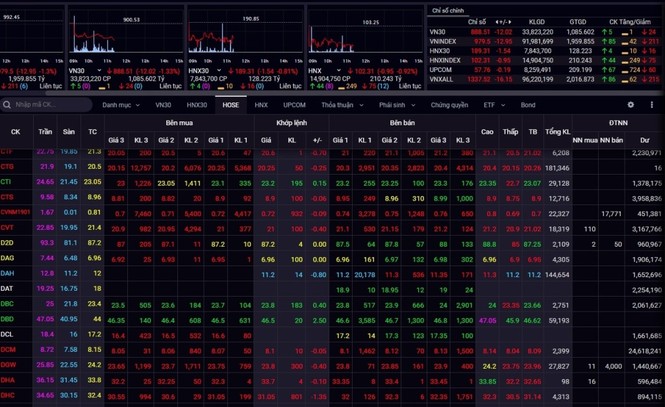The width and height of the screenshot is (665, 407).
Task: Click the Bên mua column group header
Action: point(179,123)
